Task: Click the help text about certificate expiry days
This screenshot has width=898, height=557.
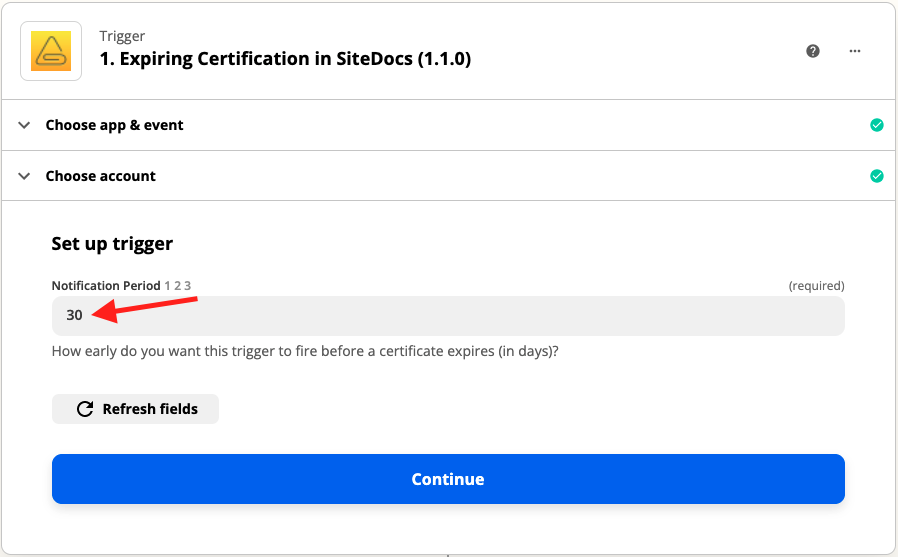Action: [305, 351]
